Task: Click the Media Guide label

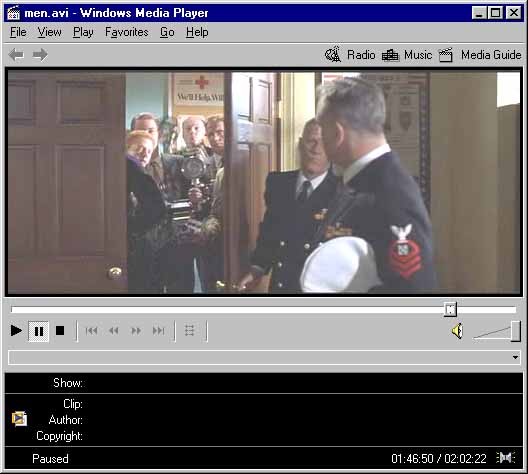Action: (491, 55)
